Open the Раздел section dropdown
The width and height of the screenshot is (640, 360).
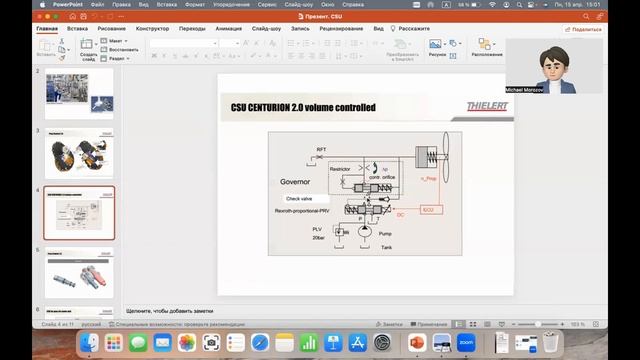pyautogui.click(x=115, y=58)
